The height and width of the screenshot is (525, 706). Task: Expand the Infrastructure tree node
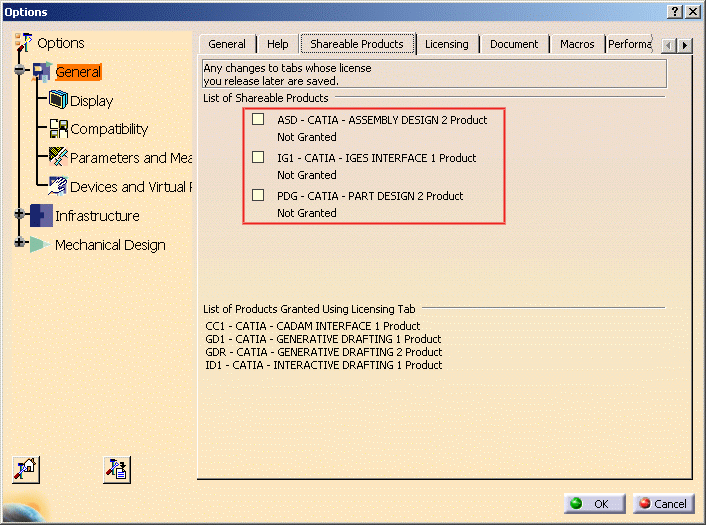(x=19, y=214)
